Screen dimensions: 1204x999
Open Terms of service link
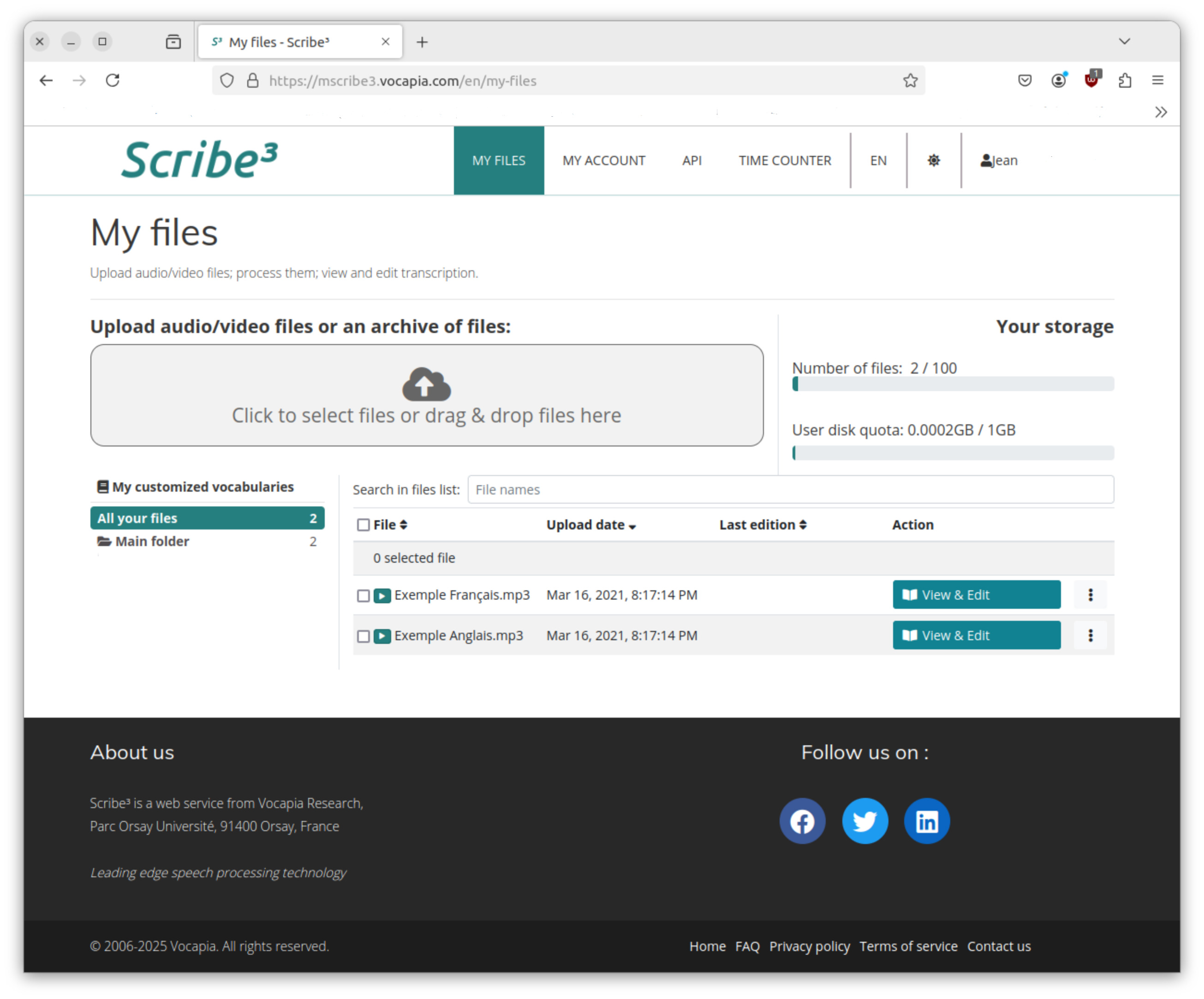click(x=908, y=947)
